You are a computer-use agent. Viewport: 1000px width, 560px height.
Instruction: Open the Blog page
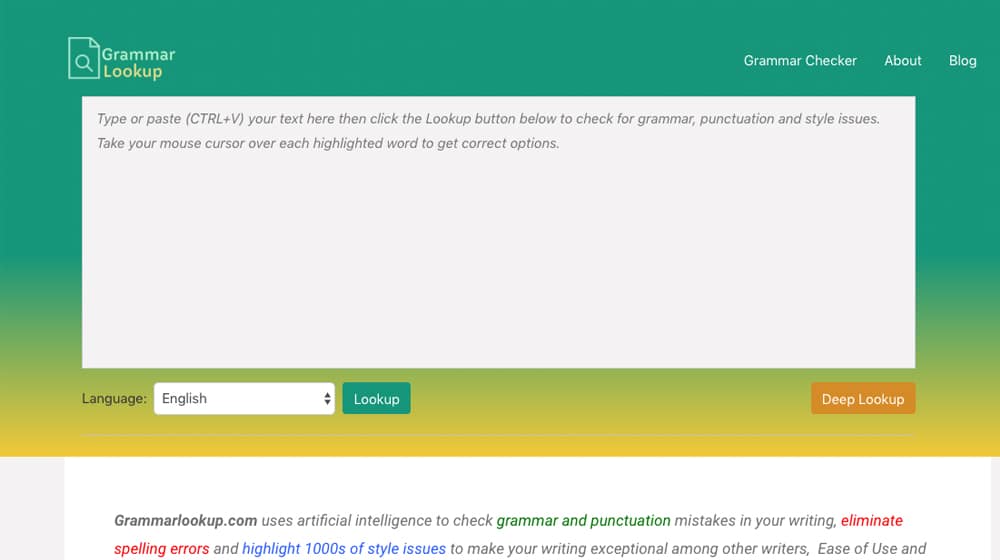[962, 61]
